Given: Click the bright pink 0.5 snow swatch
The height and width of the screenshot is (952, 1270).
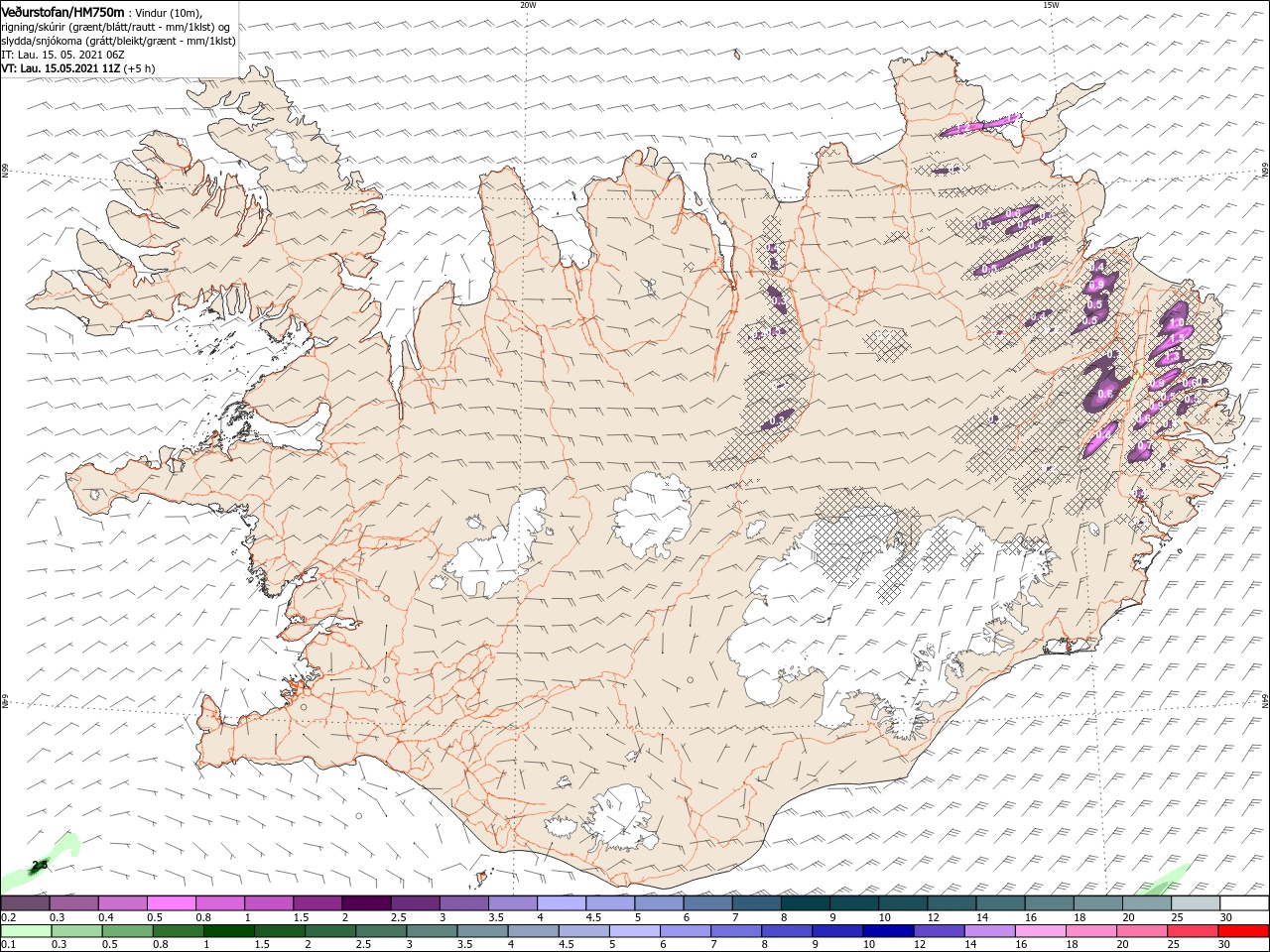Looking at the screenshot, I should (x=171, y=903).
